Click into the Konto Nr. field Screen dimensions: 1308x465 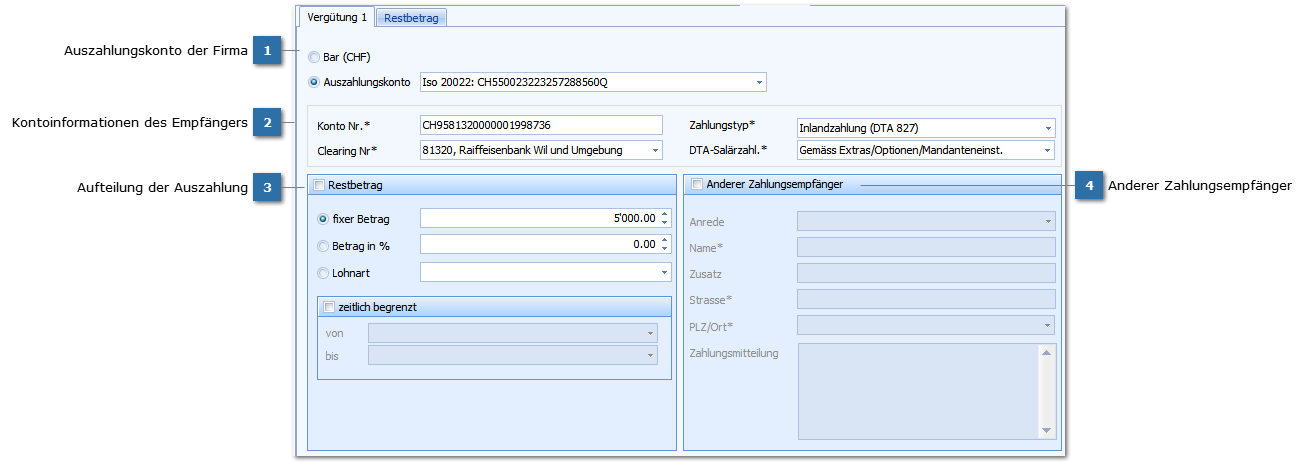[541, 125]
